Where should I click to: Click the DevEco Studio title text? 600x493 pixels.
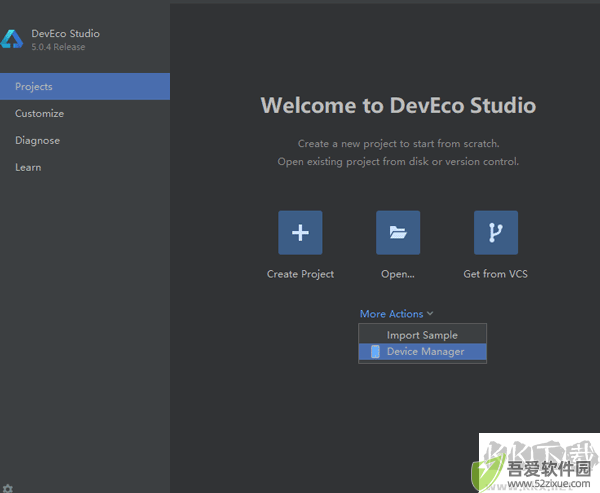tap(65, 34)
